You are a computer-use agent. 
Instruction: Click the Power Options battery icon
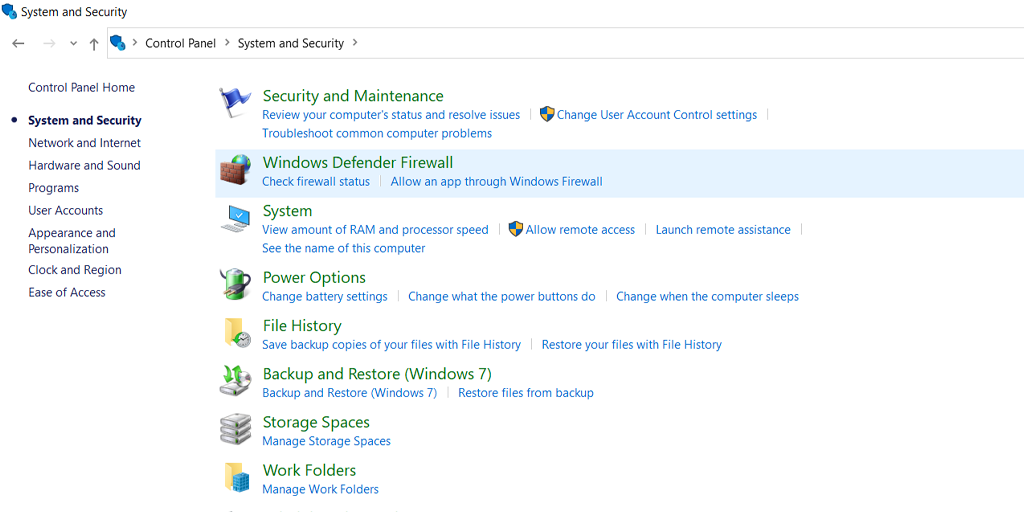click(x=235, y=284)
